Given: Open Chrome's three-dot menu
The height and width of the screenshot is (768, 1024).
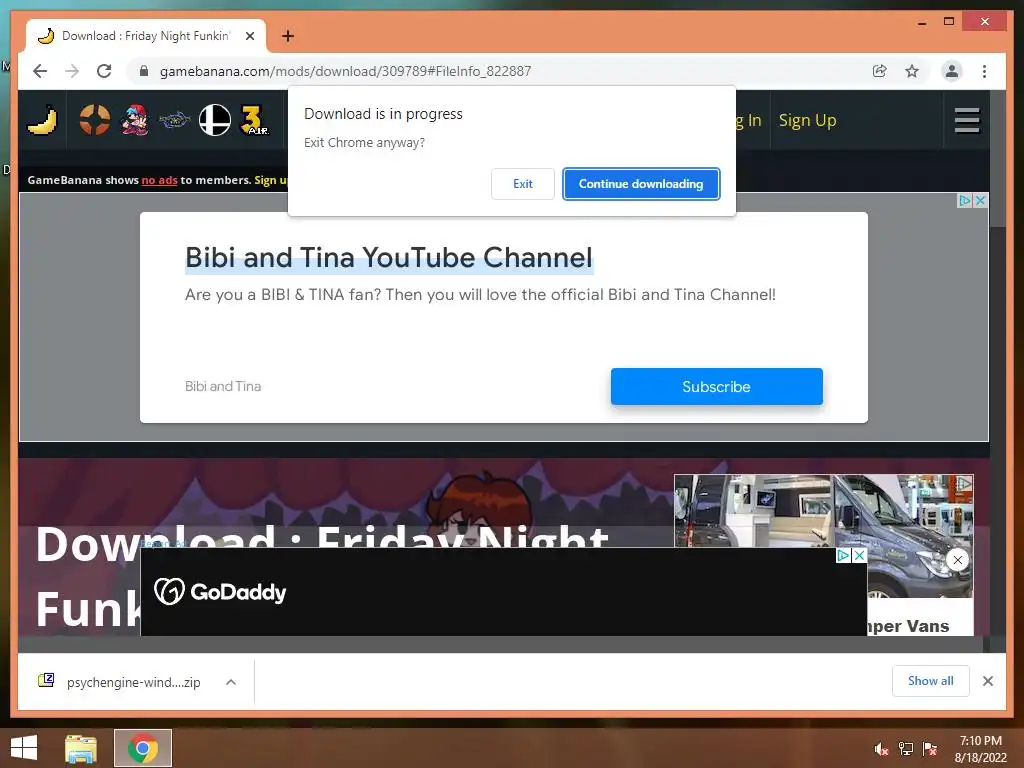Looking at the screenshot, I should point(984,71).
